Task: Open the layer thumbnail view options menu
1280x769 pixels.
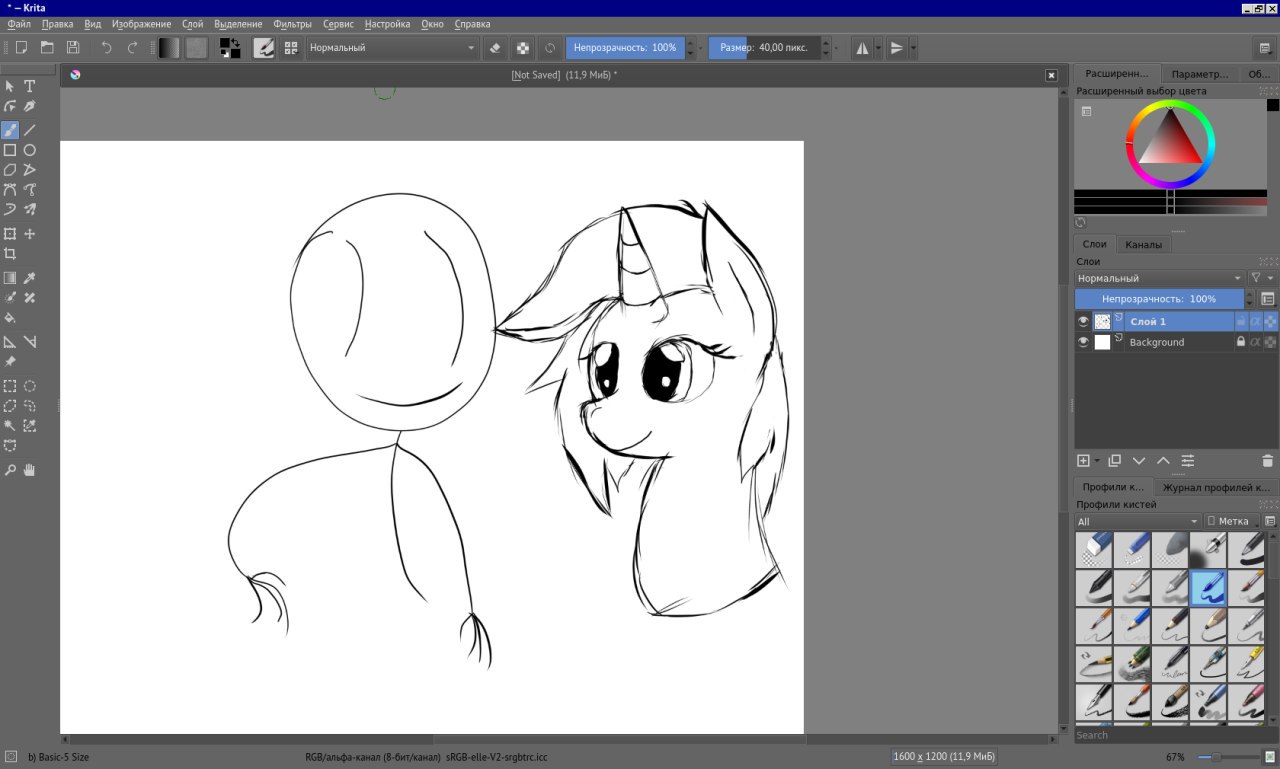Action: [x=1268, y=299]
